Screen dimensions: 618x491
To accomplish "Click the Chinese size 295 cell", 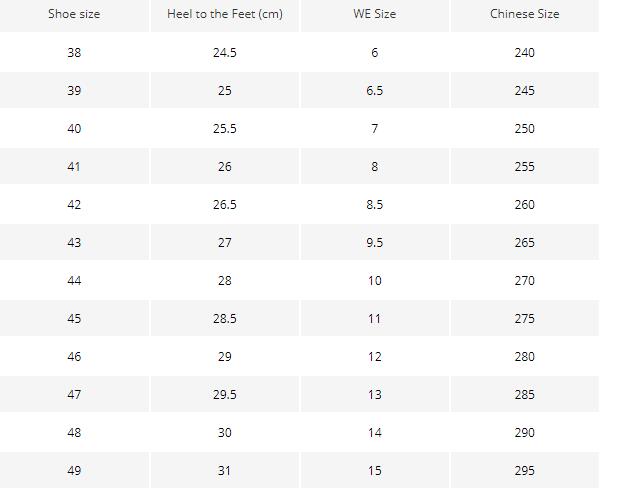I will tap(524, 470).
